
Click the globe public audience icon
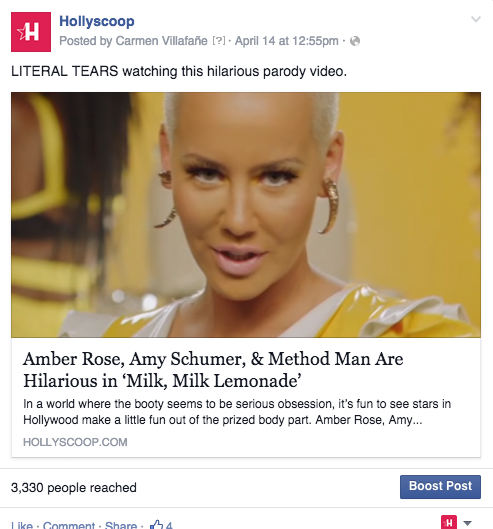tap(355, 41)
